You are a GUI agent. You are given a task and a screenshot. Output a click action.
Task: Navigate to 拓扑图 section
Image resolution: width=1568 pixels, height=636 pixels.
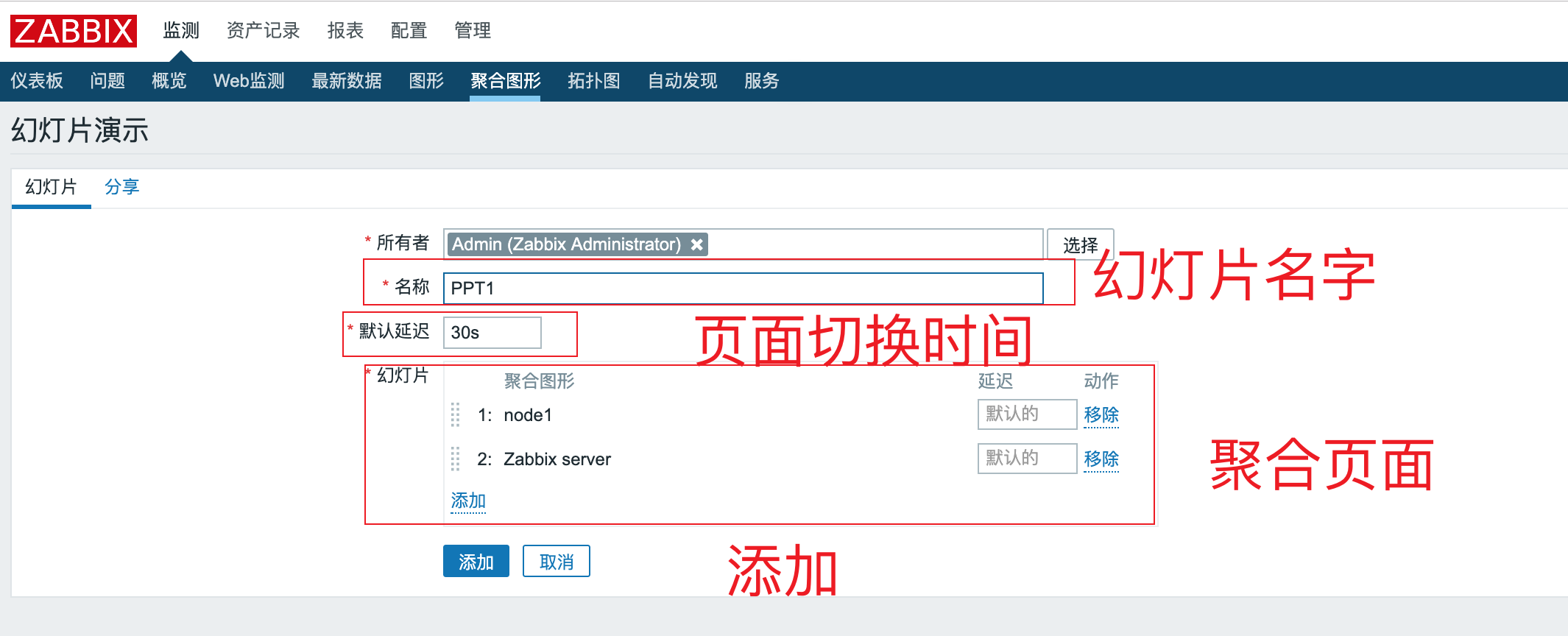(x=593, y=81)
